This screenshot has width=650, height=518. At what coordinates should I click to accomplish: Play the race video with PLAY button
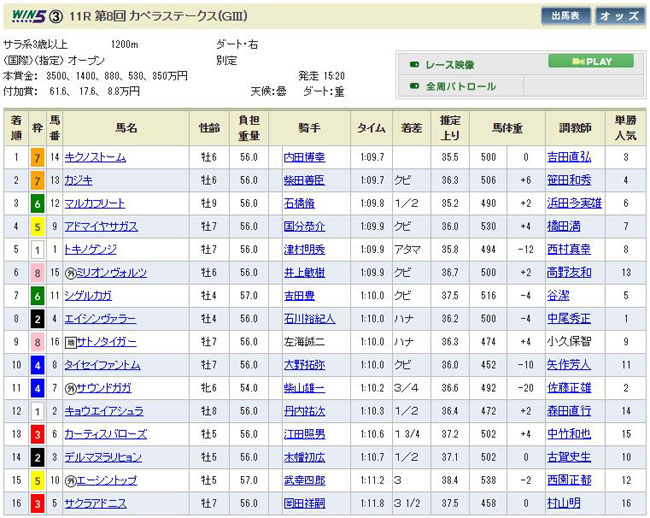point(590,62)
